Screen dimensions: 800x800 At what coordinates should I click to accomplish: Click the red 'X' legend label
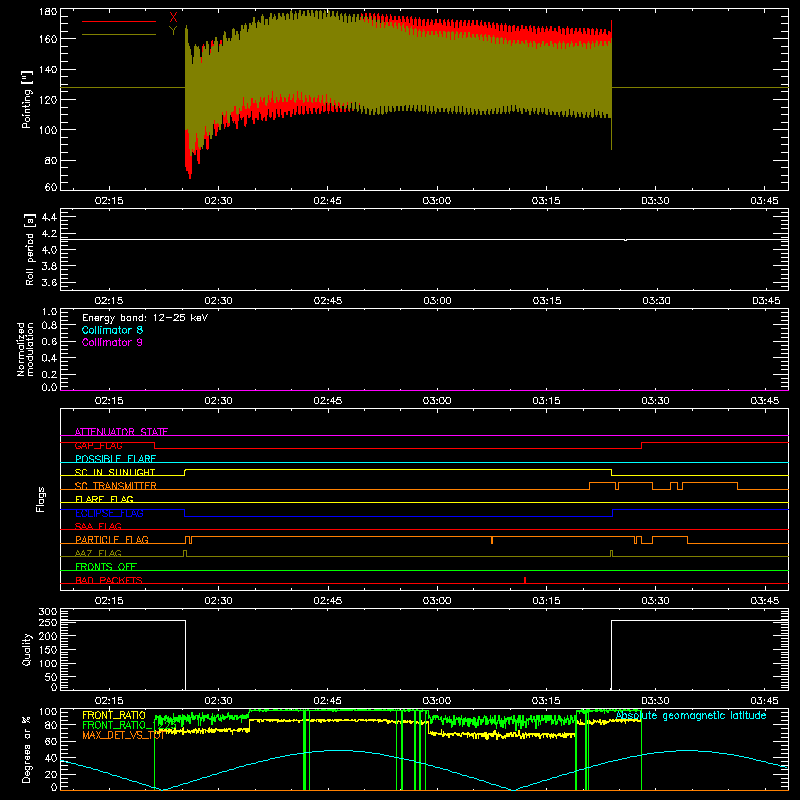pyautogui.click(x=173, y=18)
